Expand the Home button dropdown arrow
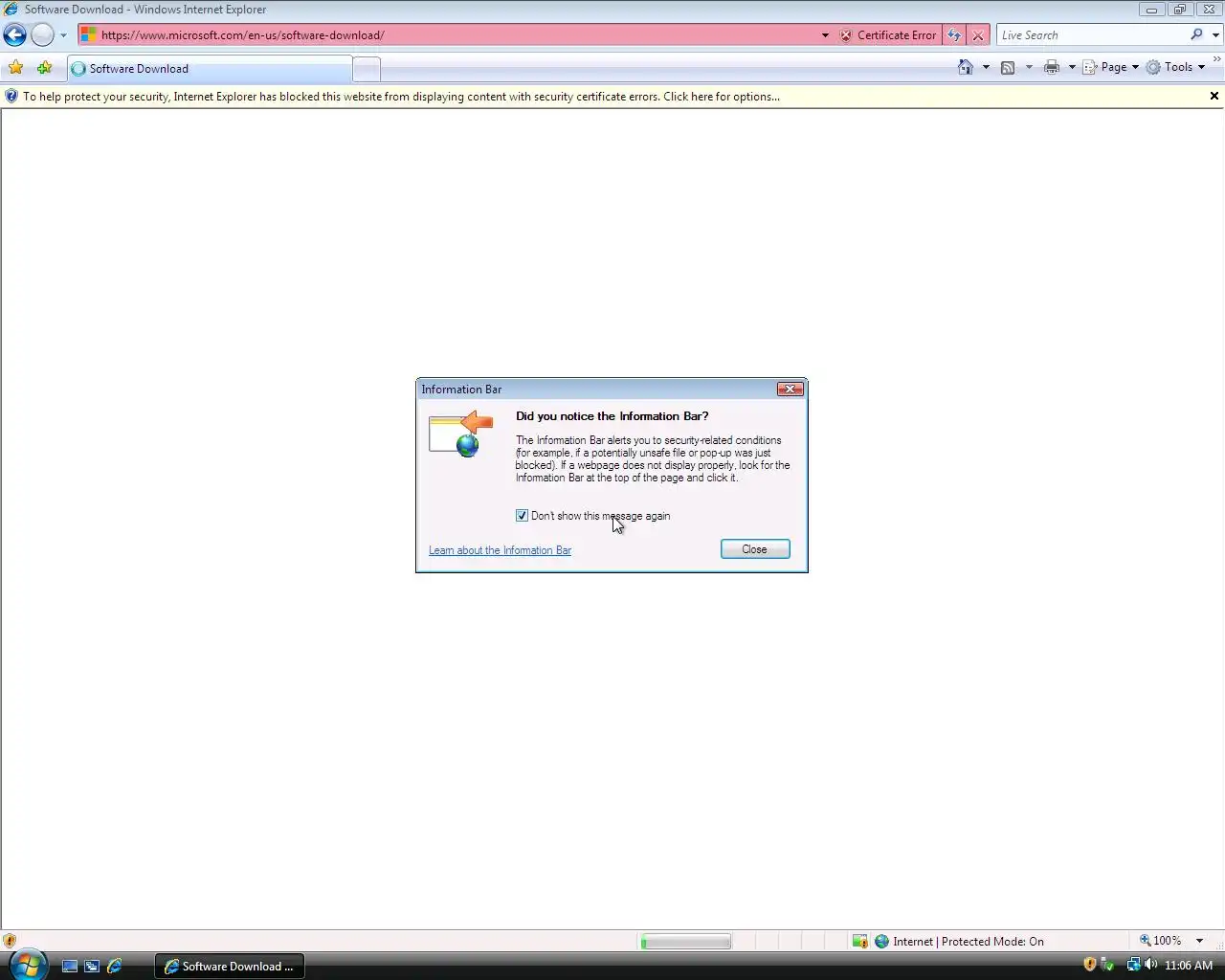This screenshot has width=1225, height=980. tap(986, 67)
